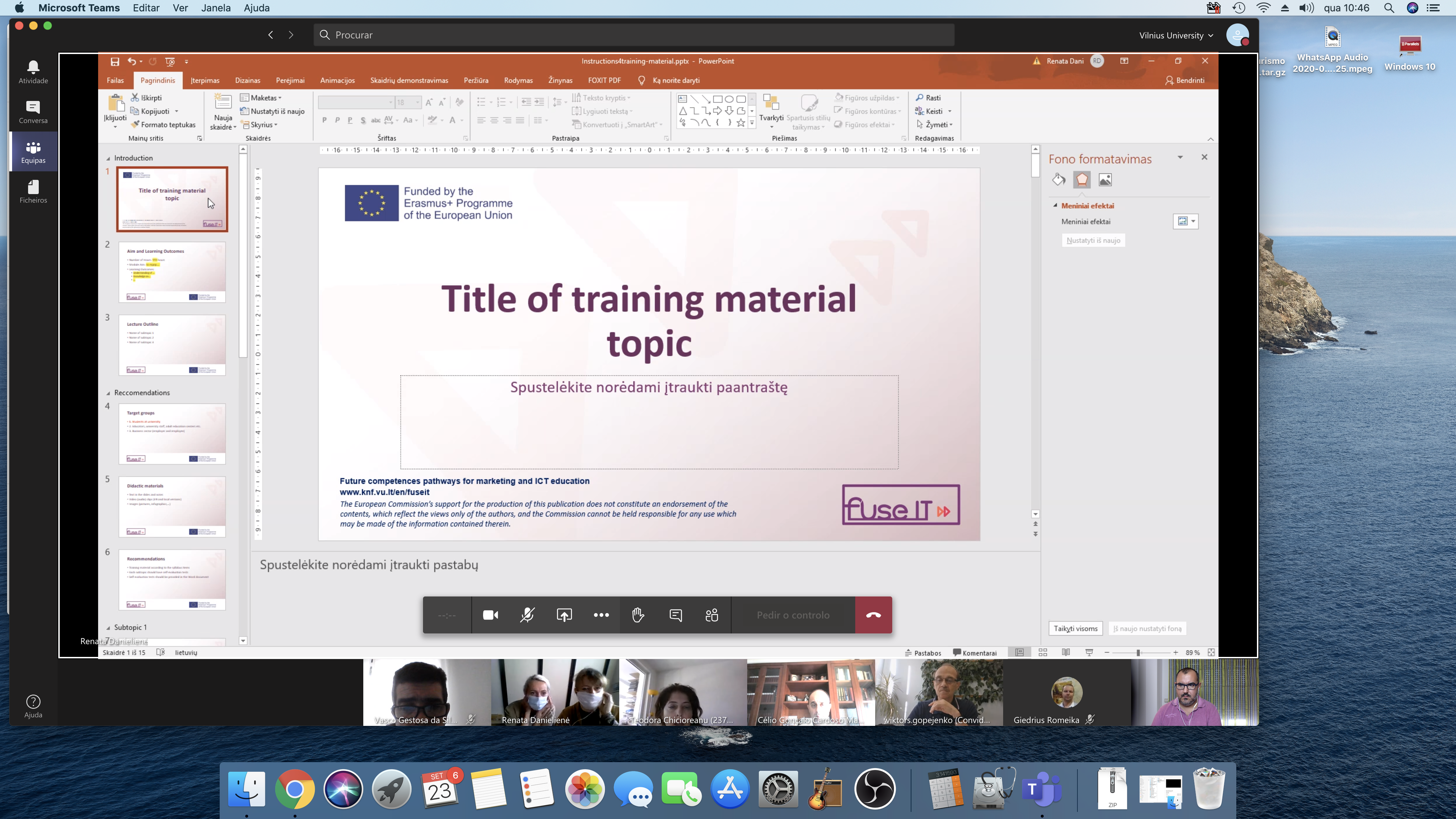Open Chrome from the Dock

point(294,788)
